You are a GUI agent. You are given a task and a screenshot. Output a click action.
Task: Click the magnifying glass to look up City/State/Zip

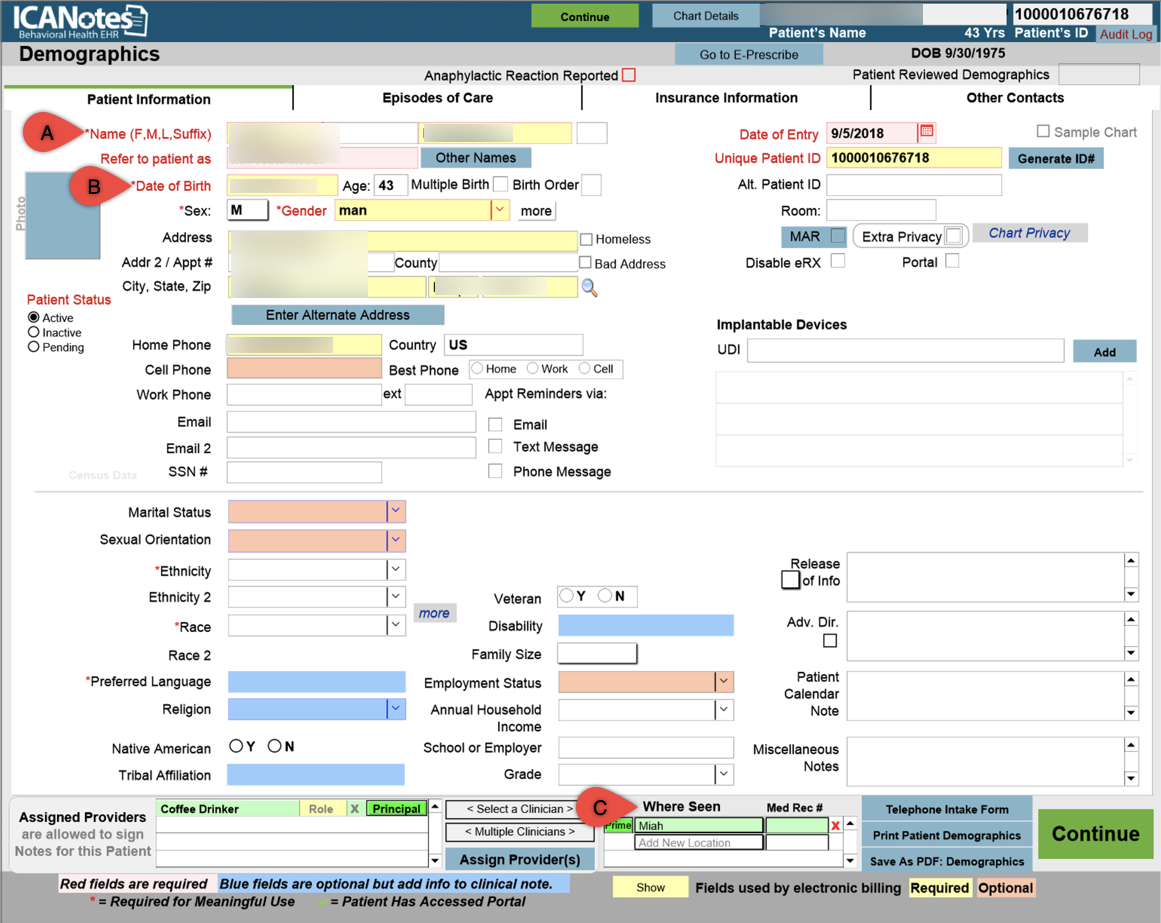click(x=589, y=288)
